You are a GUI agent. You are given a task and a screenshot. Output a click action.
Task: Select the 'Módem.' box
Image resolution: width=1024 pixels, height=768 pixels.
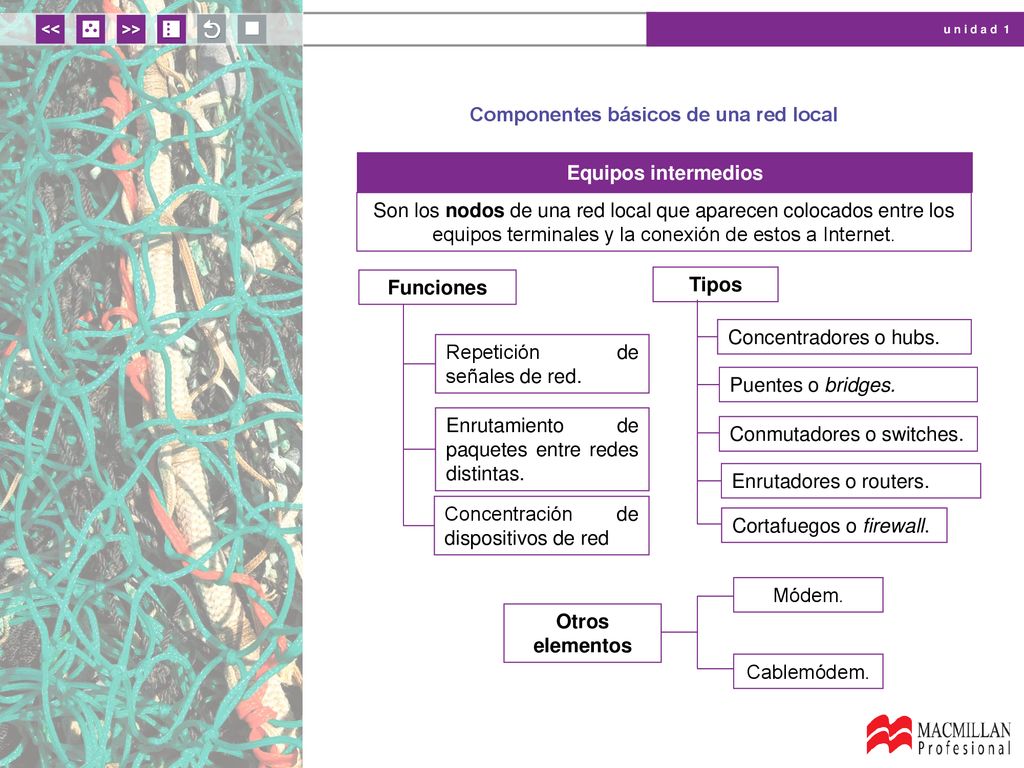(808, 595)
